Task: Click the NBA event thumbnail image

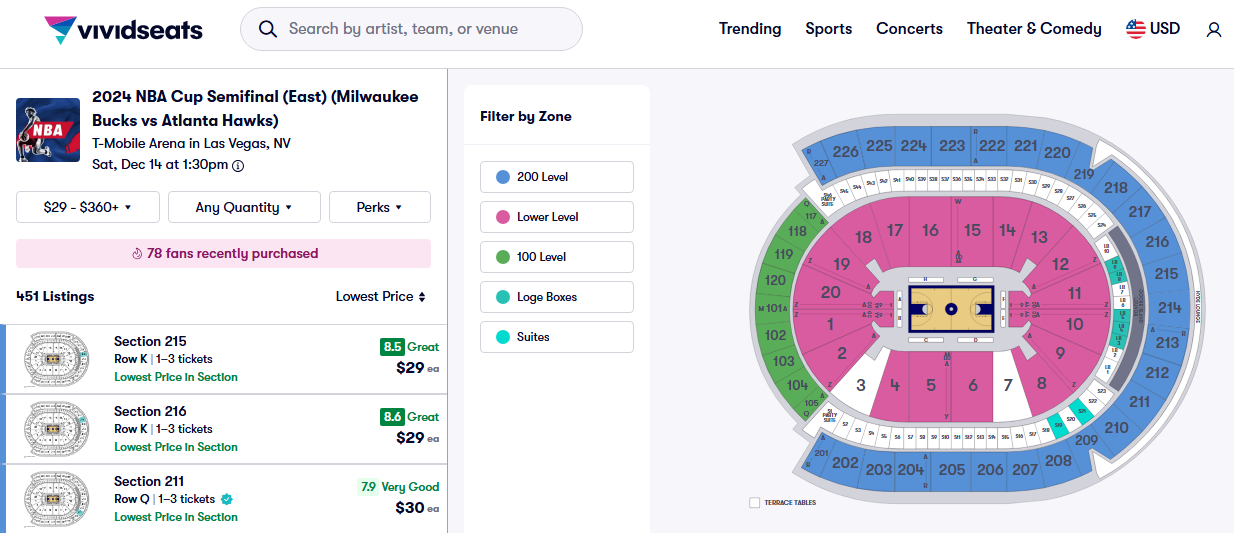Action: (48, 130)
